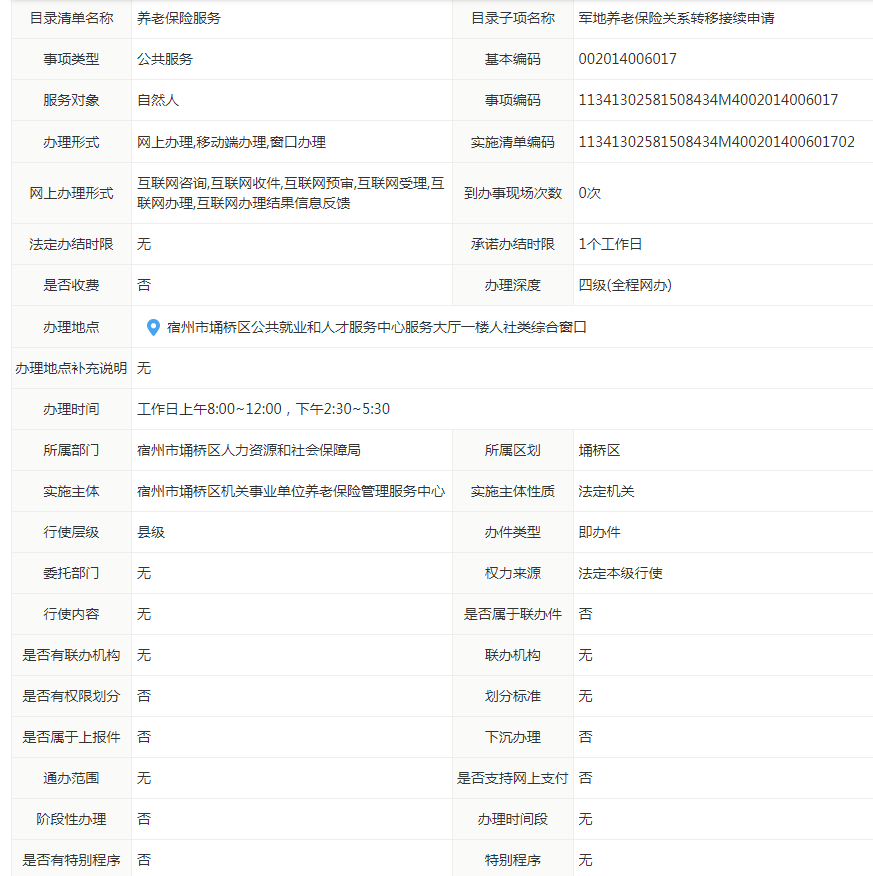Click the 军地养老保险关系转移接续申请 sub-item name
Screen dimensions: 873x876
pos(676,18)
